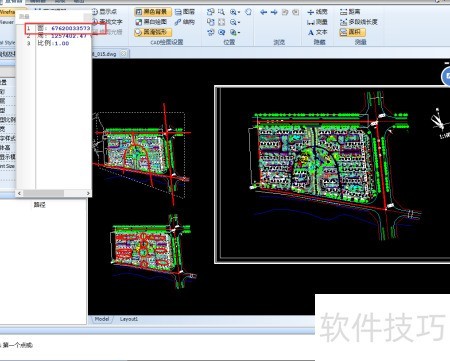Expand the zoom-in magnifier dropdown arrow

click(239, 13)
